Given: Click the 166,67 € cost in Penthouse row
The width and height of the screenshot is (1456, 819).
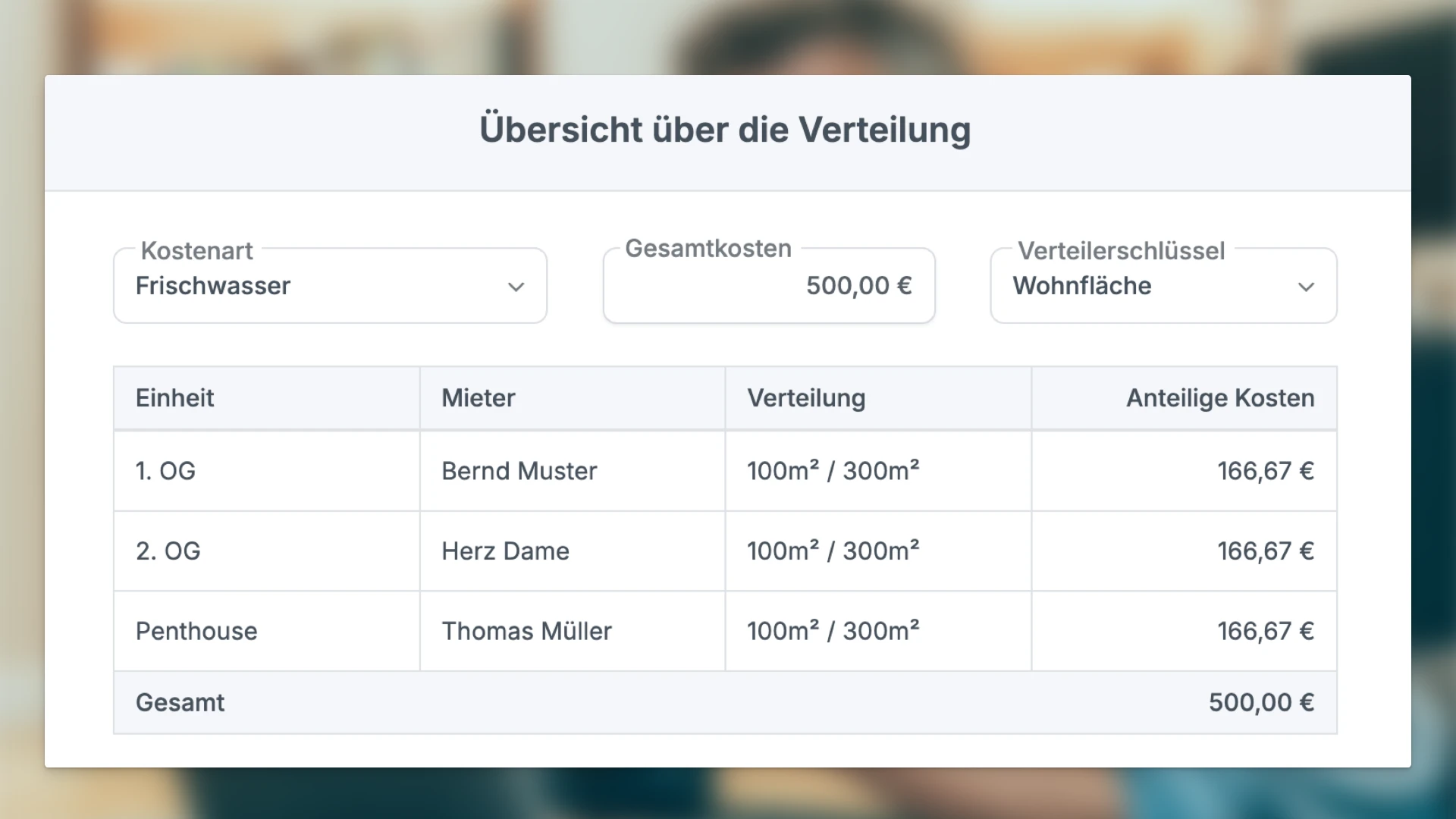Looking at the screenshot, I should [1266, 631].
